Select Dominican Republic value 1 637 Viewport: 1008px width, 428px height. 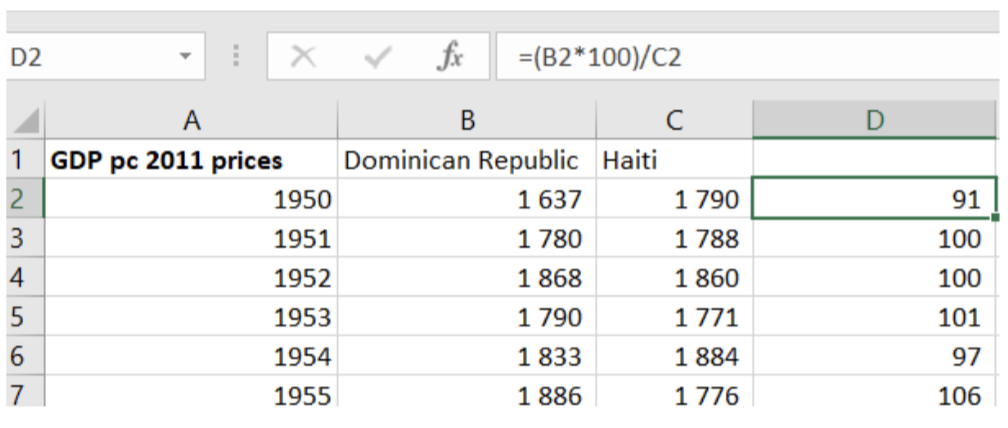pyautogui.click(x=467, y=199)
